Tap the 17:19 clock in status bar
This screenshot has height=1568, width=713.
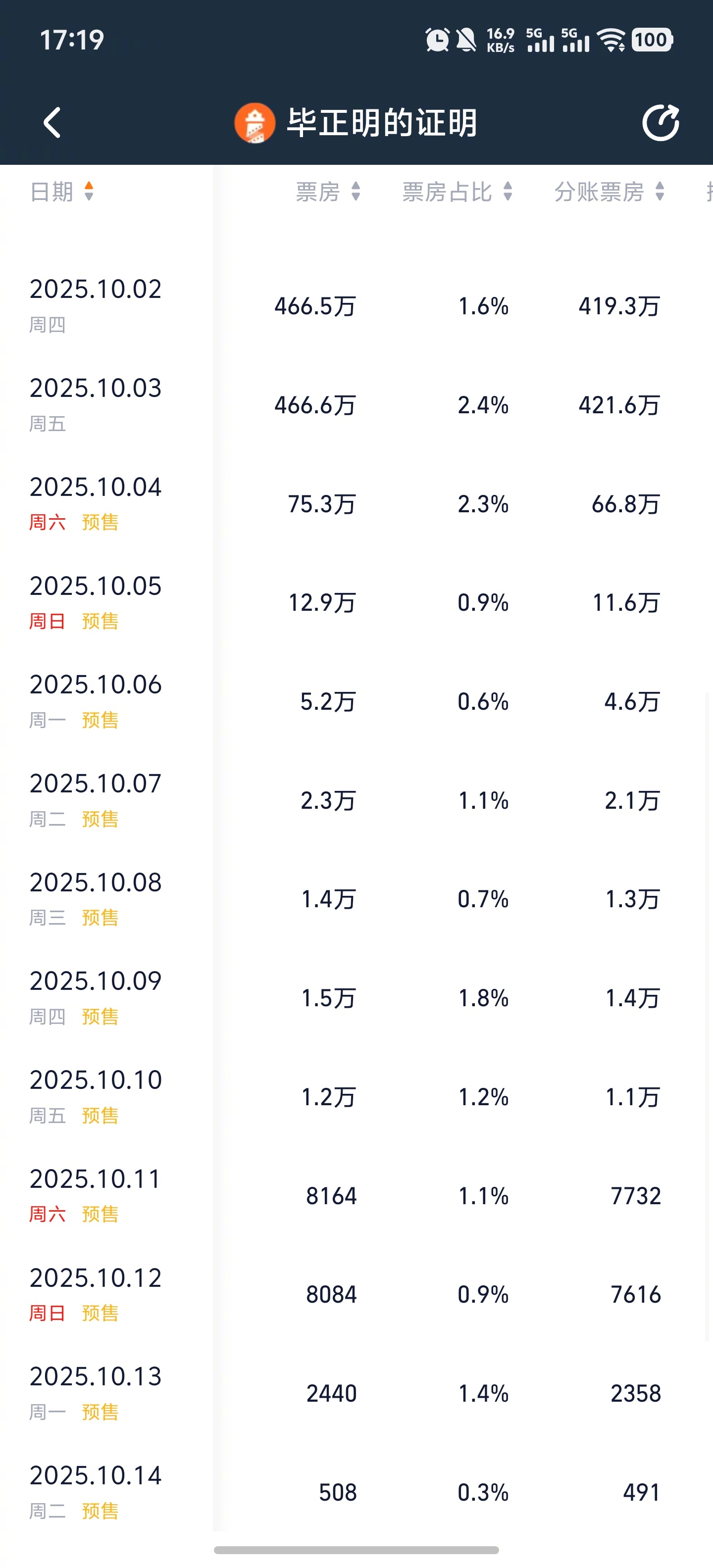72,40
